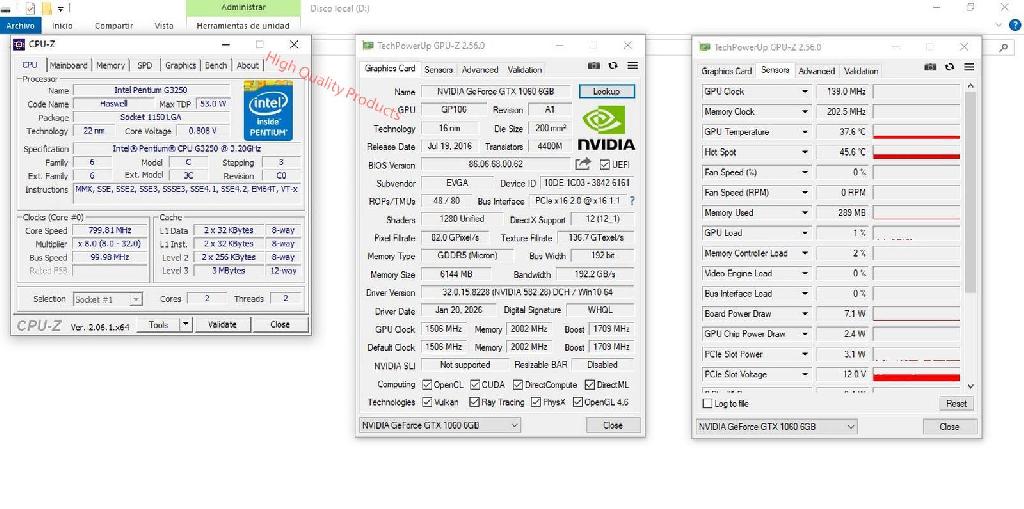Click the Reset button in Sensors window
This screenshot has width=1024, height=509.
coord(956,404)
